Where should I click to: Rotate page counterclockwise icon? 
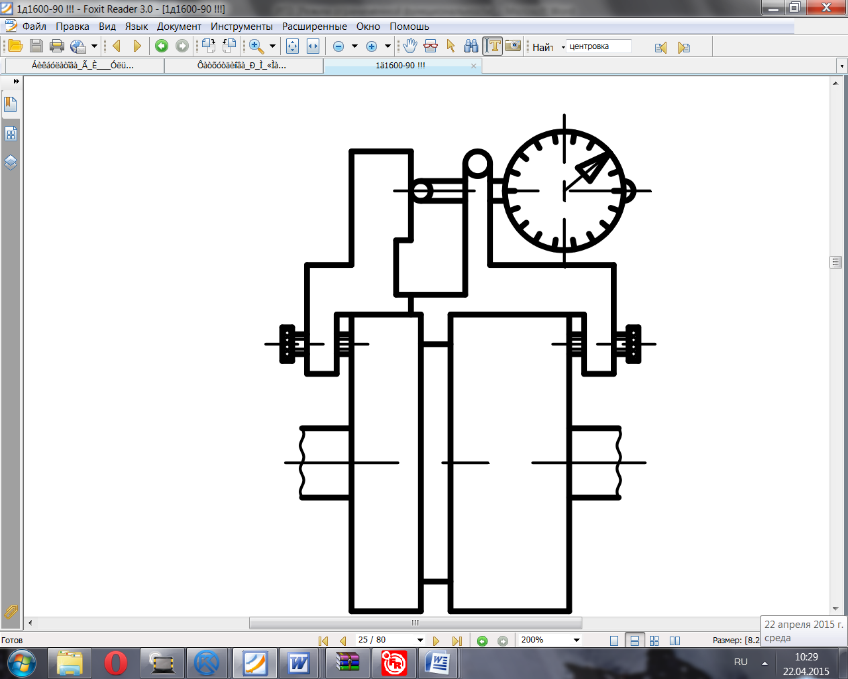tap(229, 46)
